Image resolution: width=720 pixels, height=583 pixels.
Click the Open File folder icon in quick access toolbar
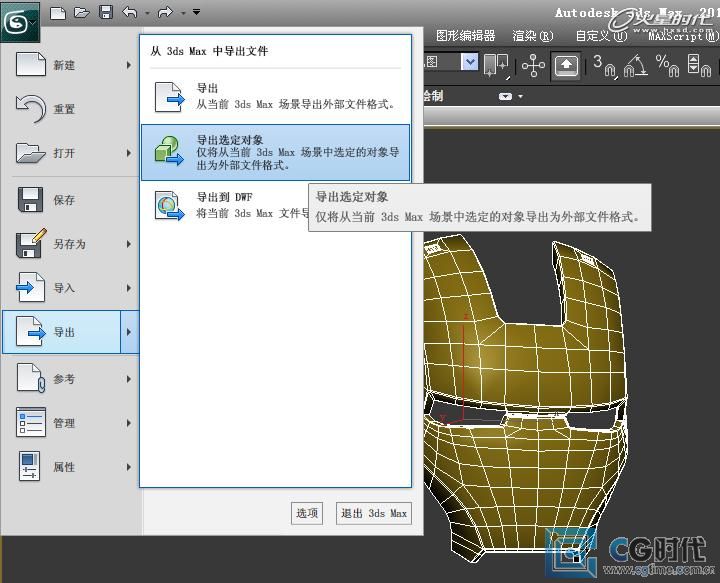pos(81,12)
